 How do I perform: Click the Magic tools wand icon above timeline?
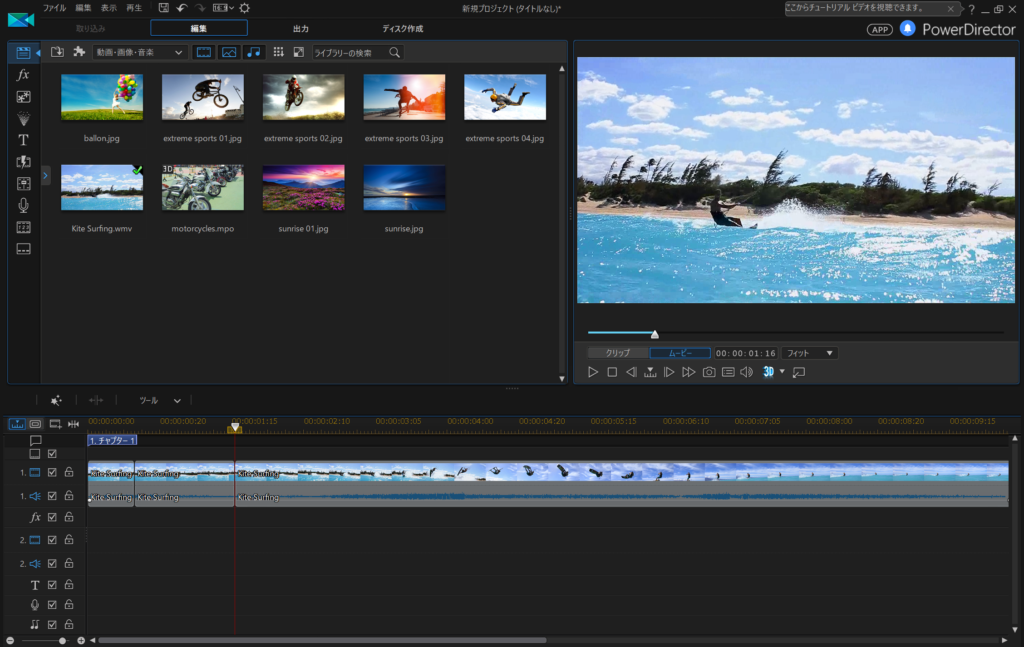(56, 400)
